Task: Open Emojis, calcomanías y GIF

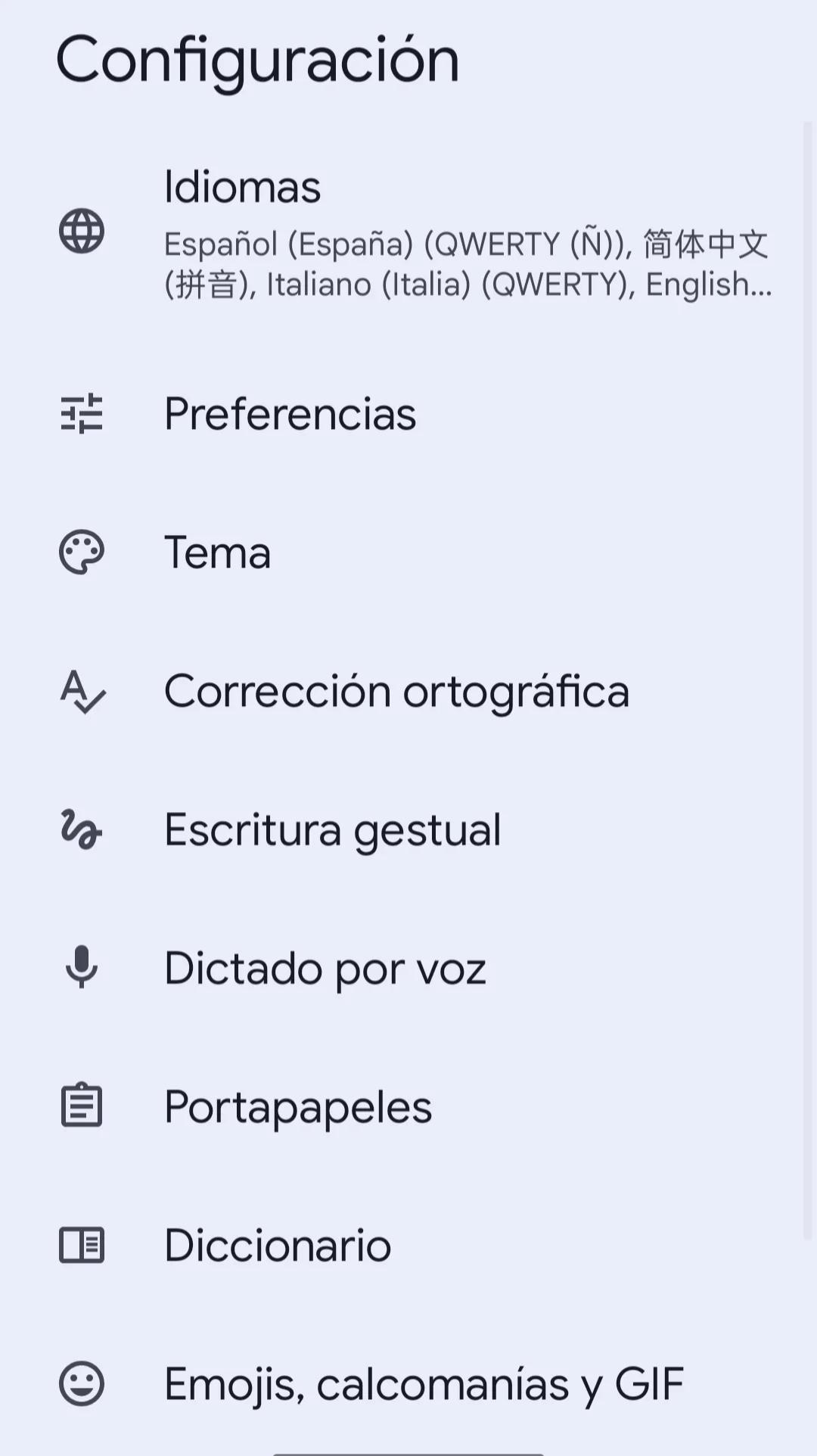Action: [424, 1384]
